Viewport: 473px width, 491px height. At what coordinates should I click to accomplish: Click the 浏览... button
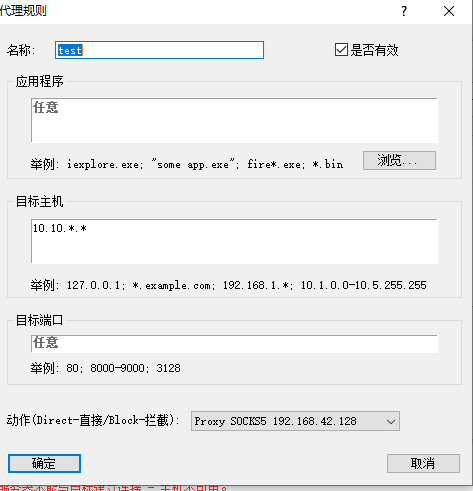click(x=399, y=160)
